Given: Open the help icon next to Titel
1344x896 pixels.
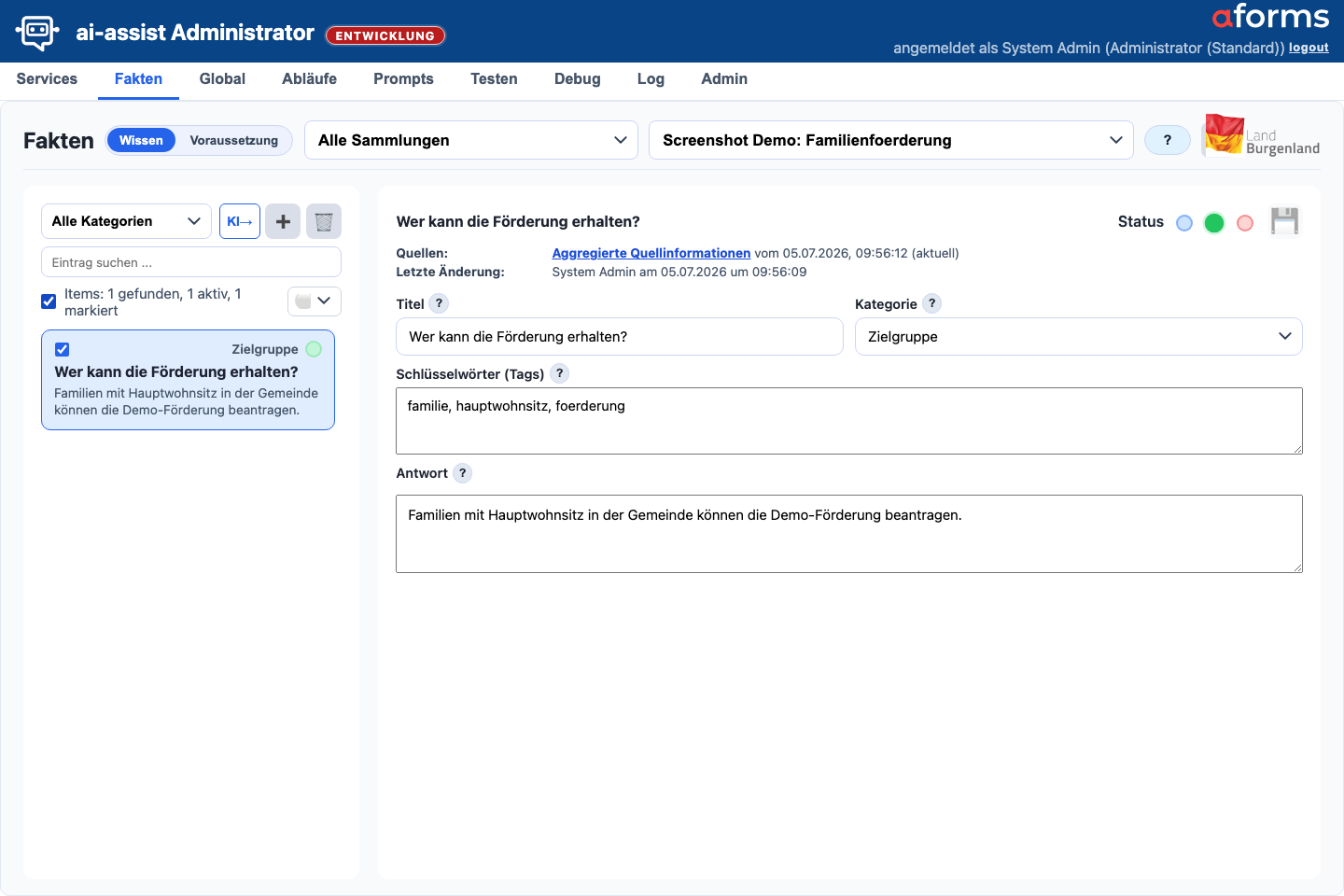Looking at the screenshot, I should [439, 303].
